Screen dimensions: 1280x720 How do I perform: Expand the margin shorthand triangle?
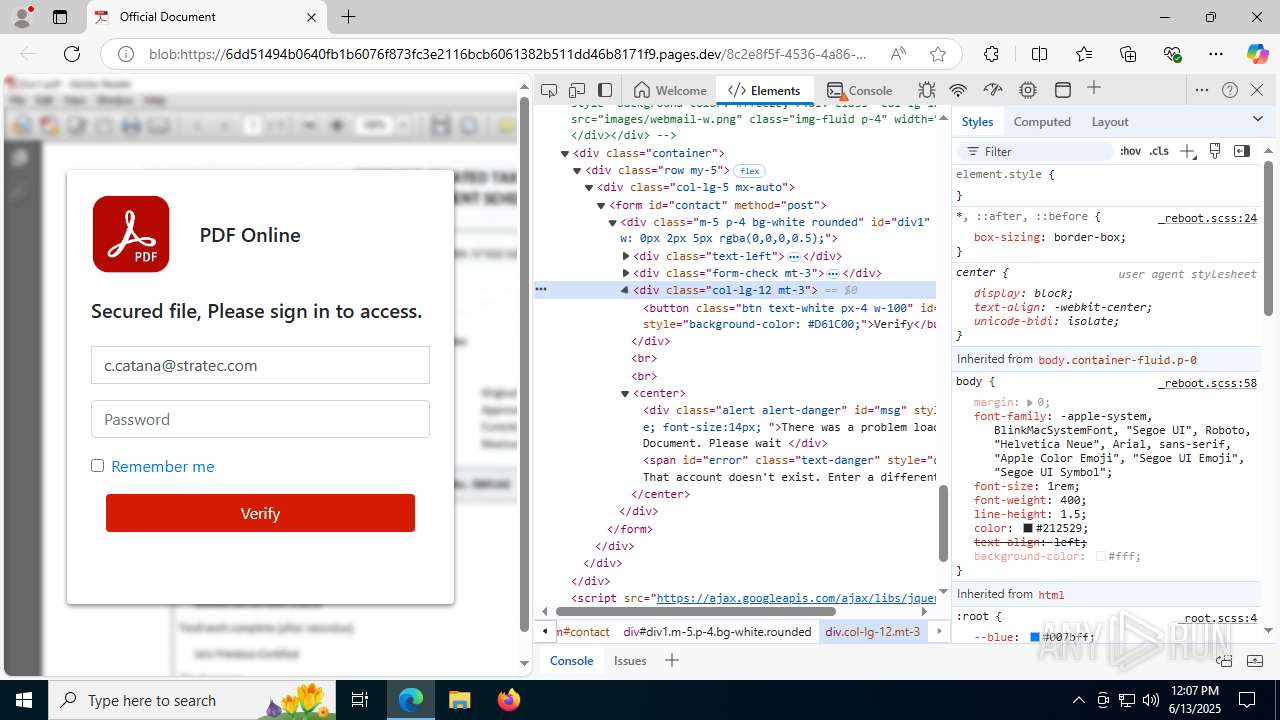coord(1030,402)
